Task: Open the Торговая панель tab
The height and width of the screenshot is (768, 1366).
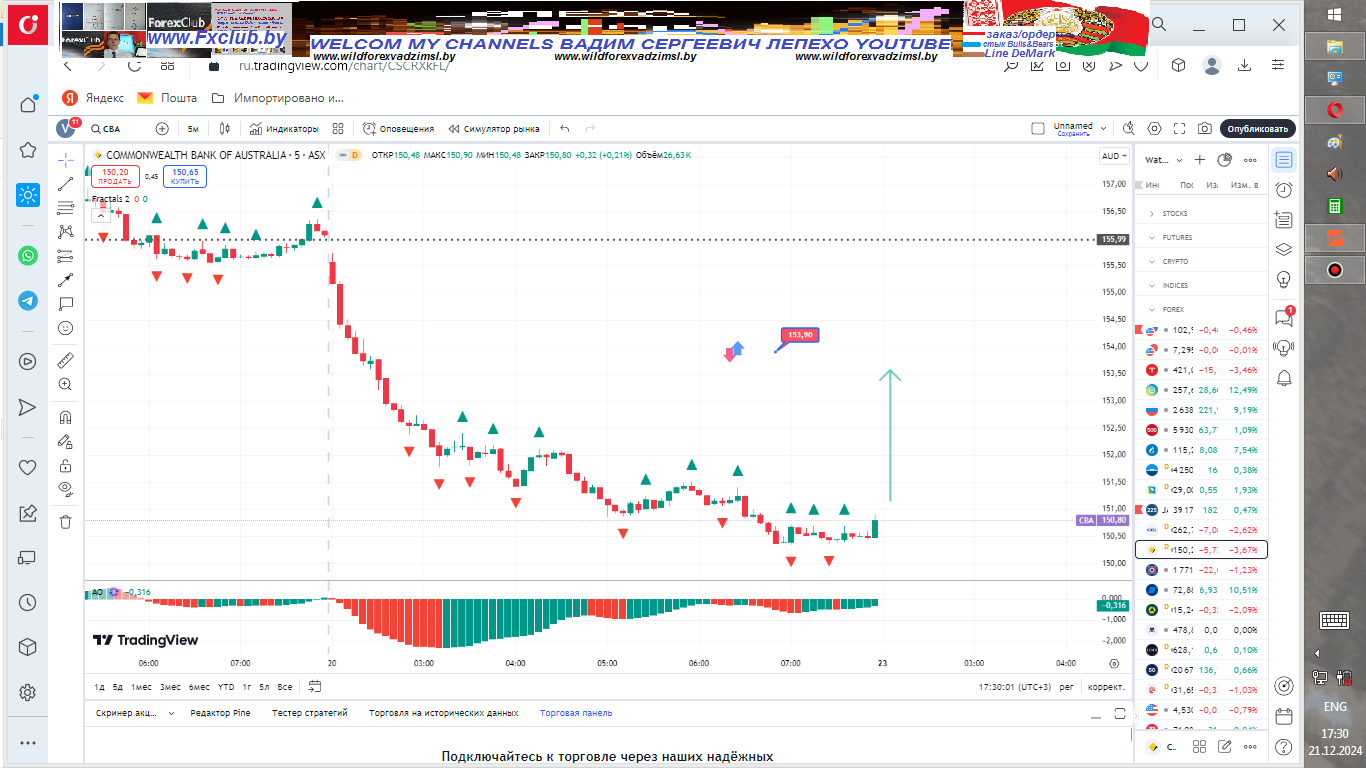Action: coord(576,713)
